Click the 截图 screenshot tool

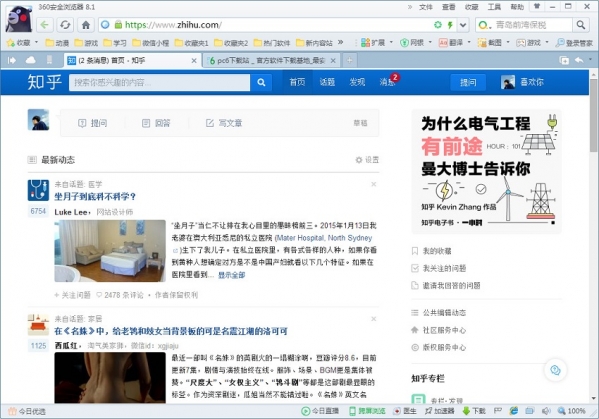(x=490, y=43)
